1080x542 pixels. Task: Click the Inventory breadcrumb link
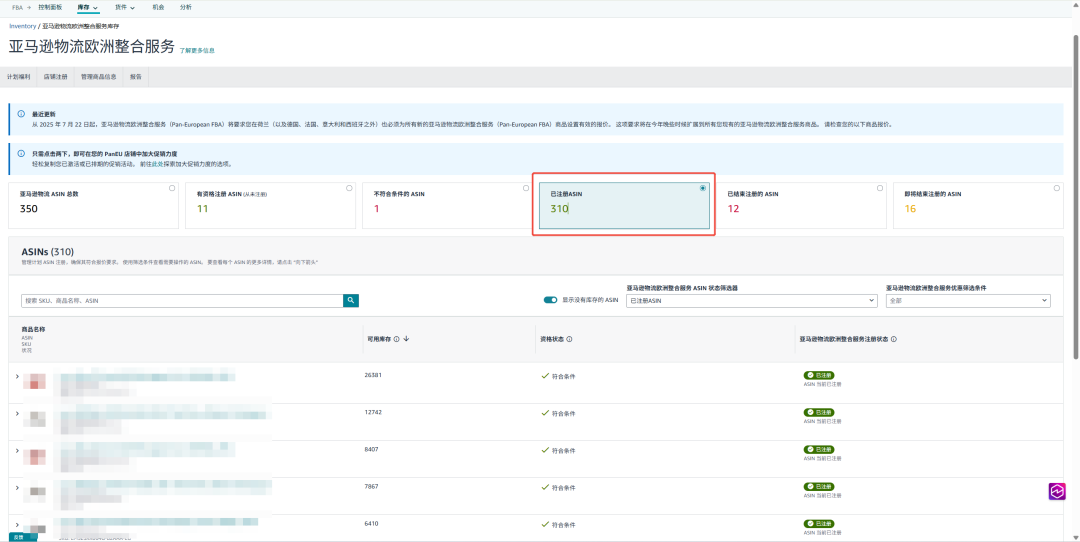click(23, 25)
